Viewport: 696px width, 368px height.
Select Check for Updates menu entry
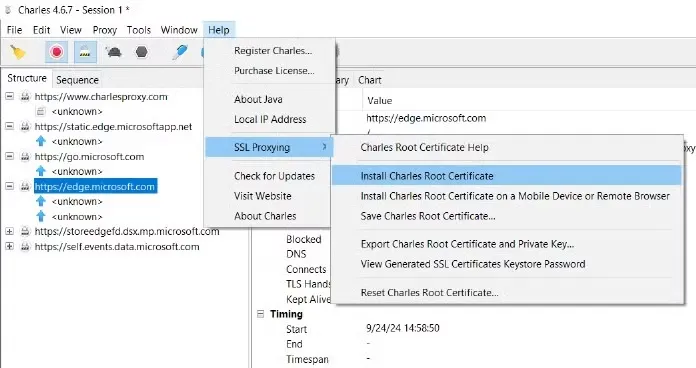click(x=269, y=176)
